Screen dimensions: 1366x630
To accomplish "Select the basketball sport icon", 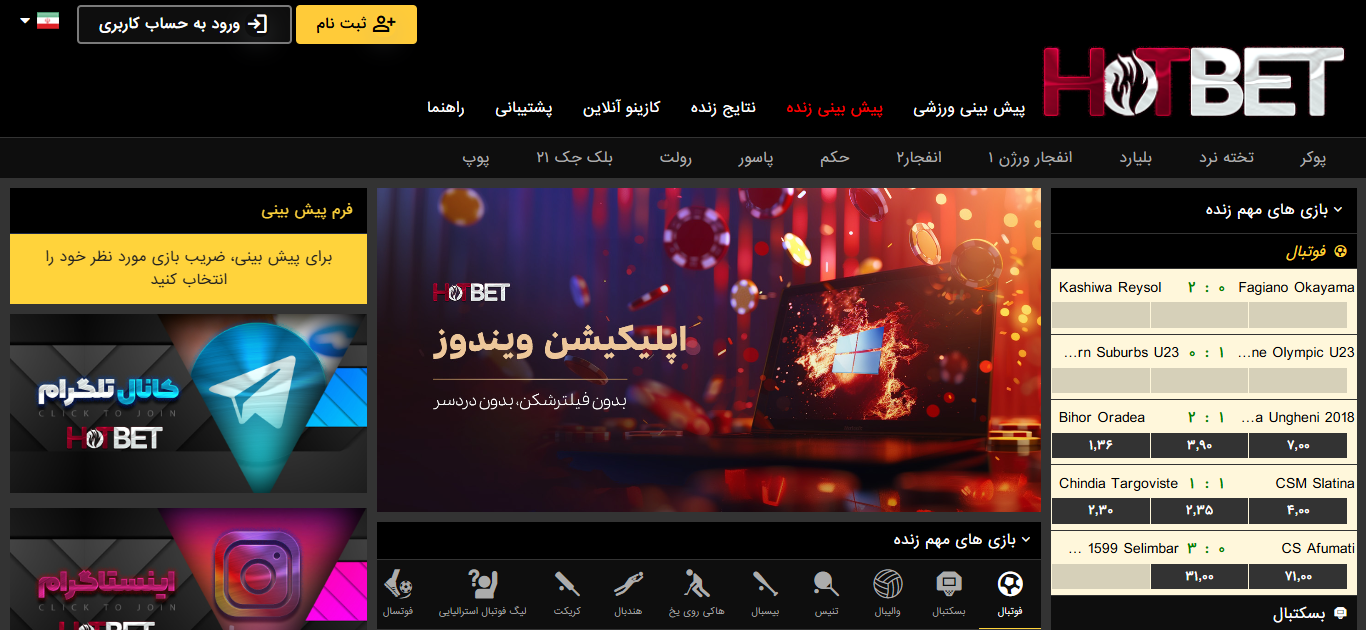I will (949, 583).
